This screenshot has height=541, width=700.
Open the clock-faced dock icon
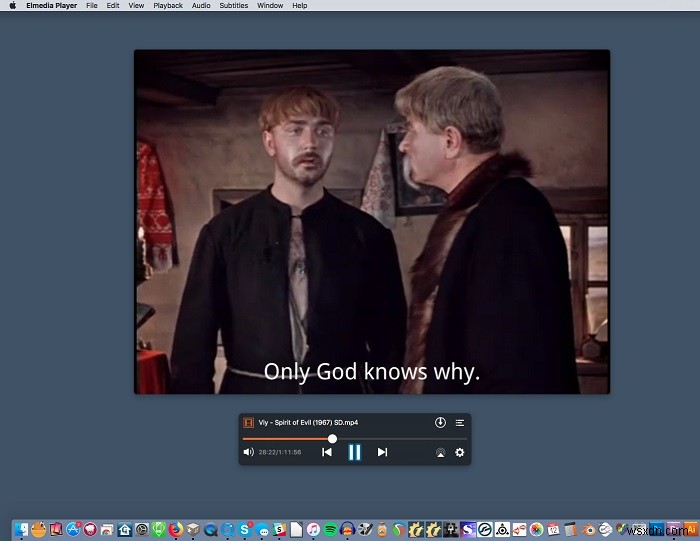tap(142, 529)
